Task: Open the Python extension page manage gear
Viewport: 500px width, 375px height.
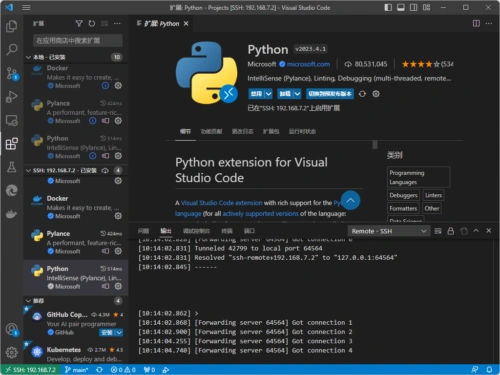Action: click(x=376, y=94)
